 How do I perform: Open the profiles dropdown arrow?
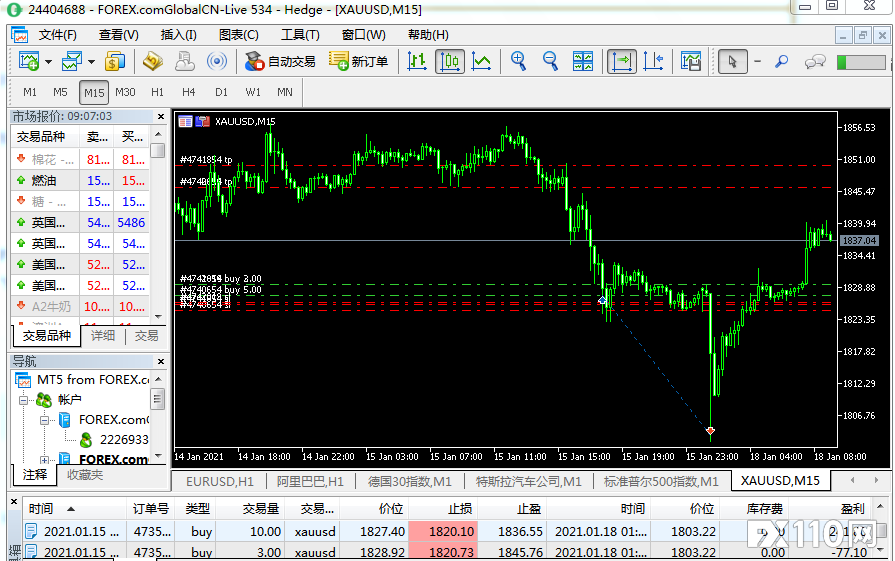pyautogui.click(x=91, y=62)
